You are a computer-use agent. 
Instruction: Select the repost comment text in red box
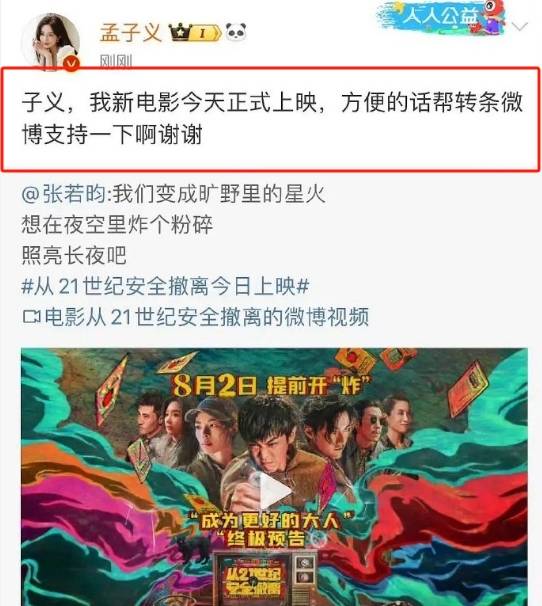pyautogui.click(x=271, y=119)
